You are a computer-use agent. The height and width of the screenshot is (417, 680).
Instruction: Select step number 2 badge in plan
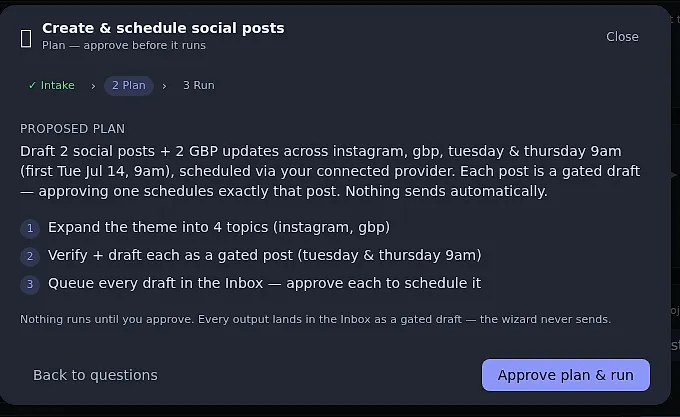pos(30,256)
